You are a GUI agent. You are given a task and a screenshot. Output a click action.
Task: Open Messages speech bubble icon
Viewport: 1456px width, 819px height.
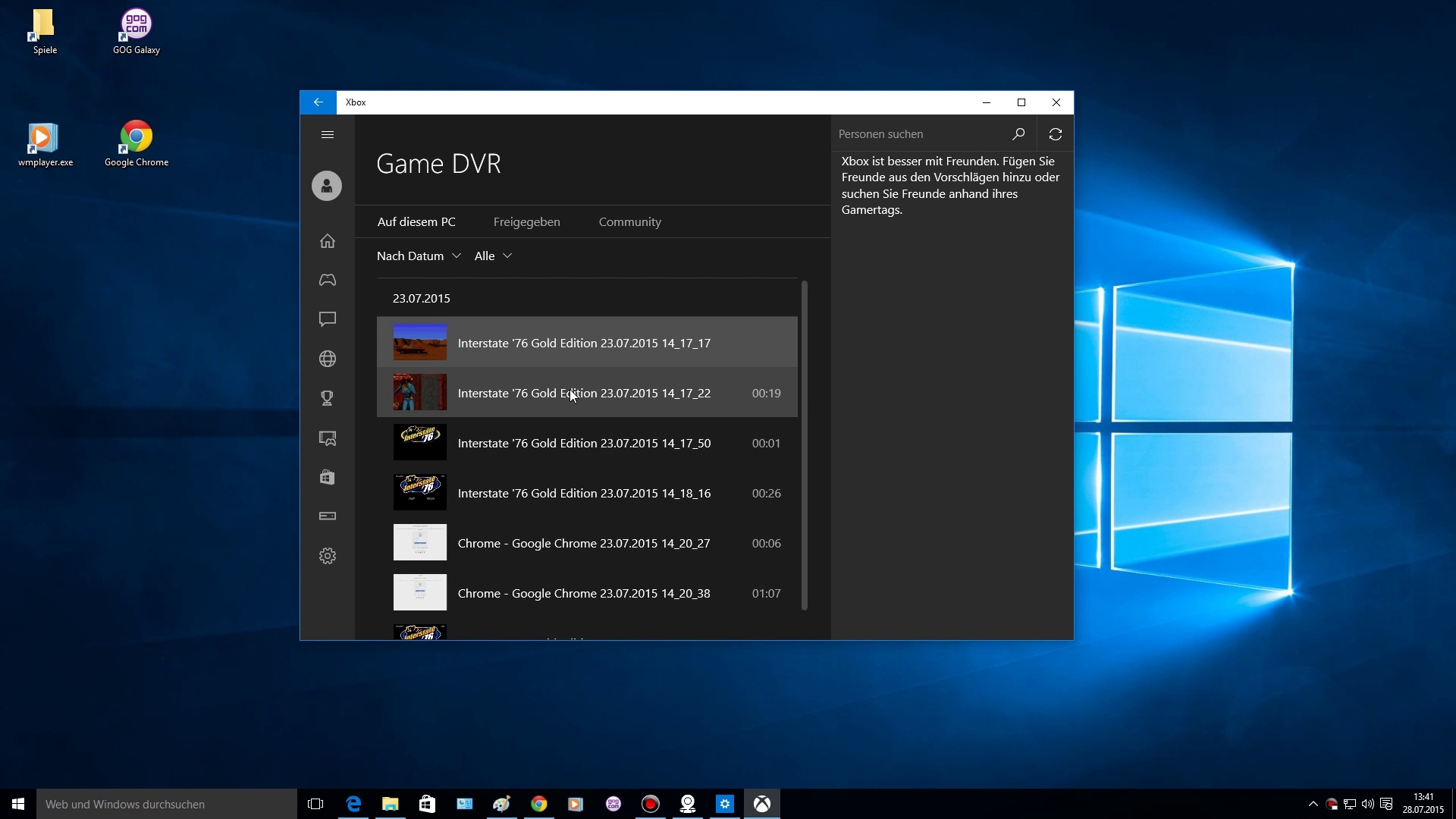click(x=328, y=319)
